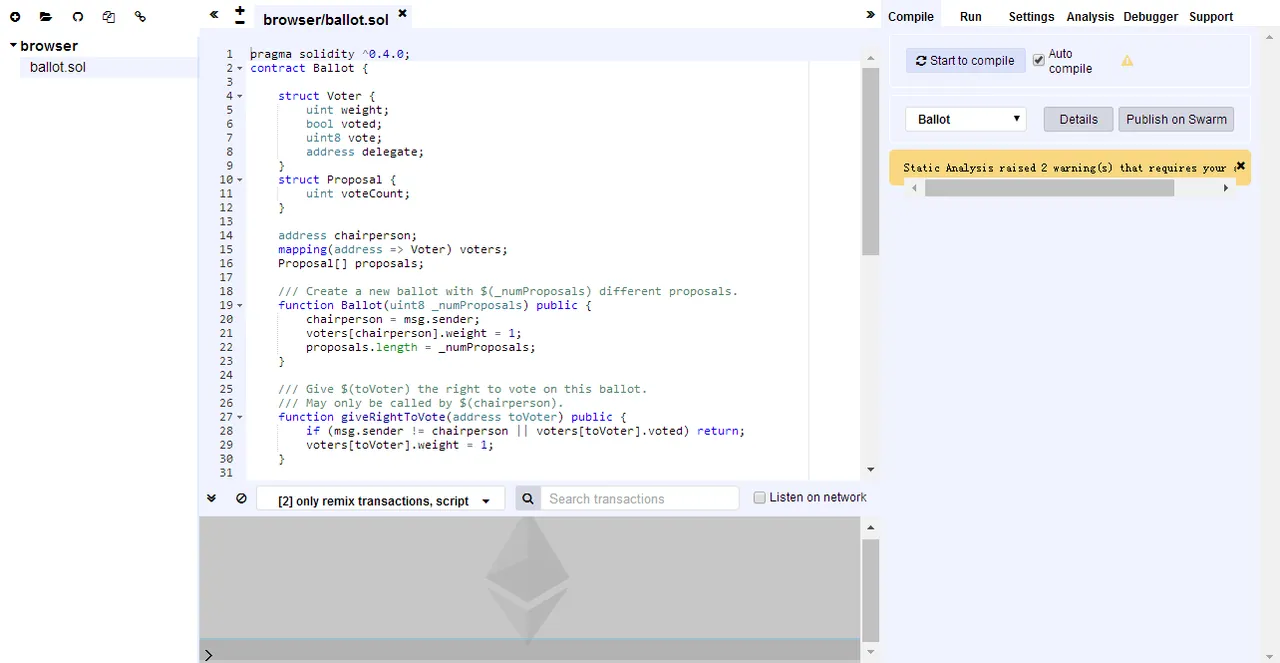Click 'Proposal[] proposals;' on line 16
The image size is (1280, 663).
point(351,264)
